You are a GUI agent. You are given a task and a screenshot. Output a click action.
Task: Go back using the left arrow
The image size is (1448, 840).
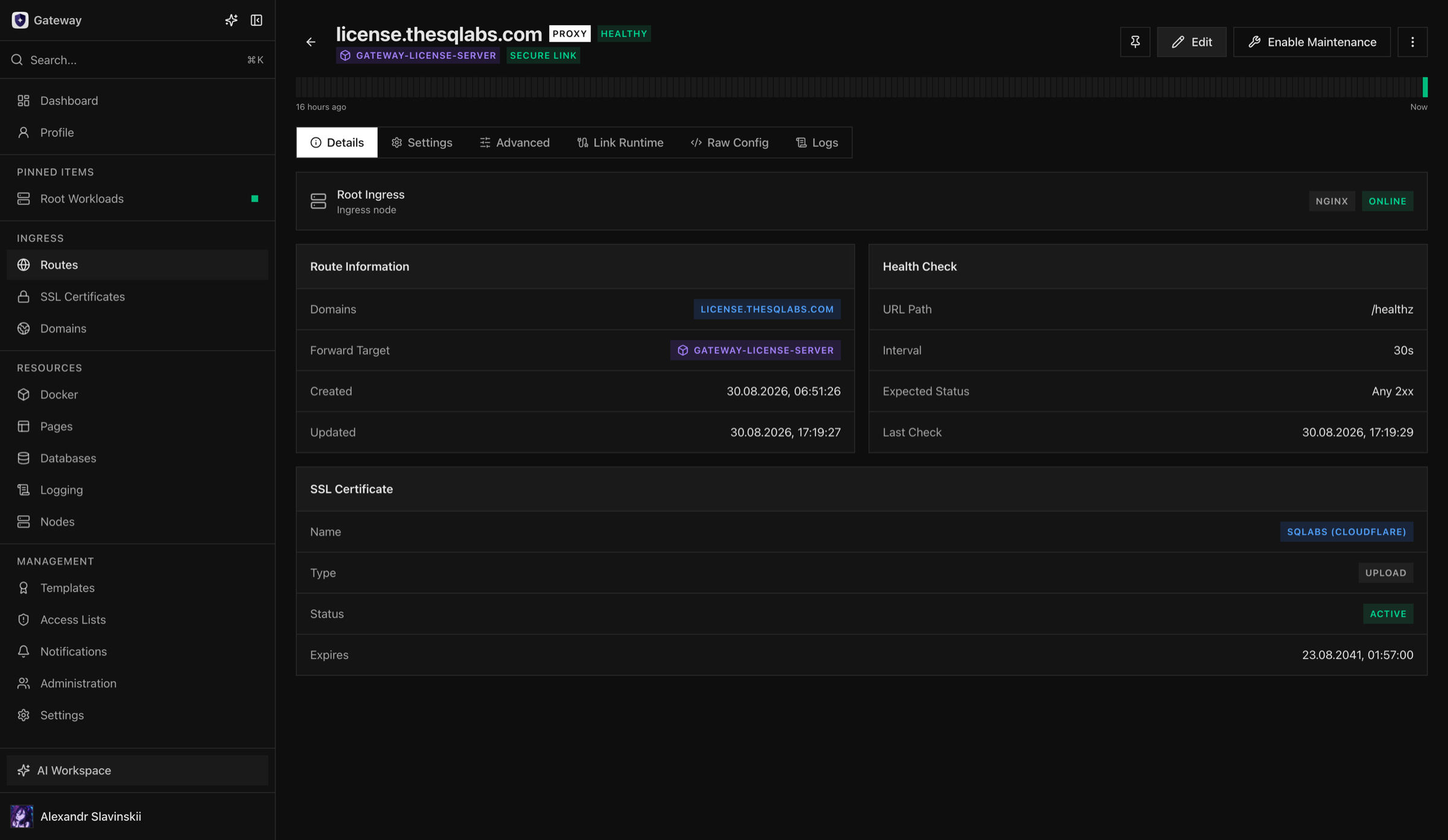(x=311, y=42)
